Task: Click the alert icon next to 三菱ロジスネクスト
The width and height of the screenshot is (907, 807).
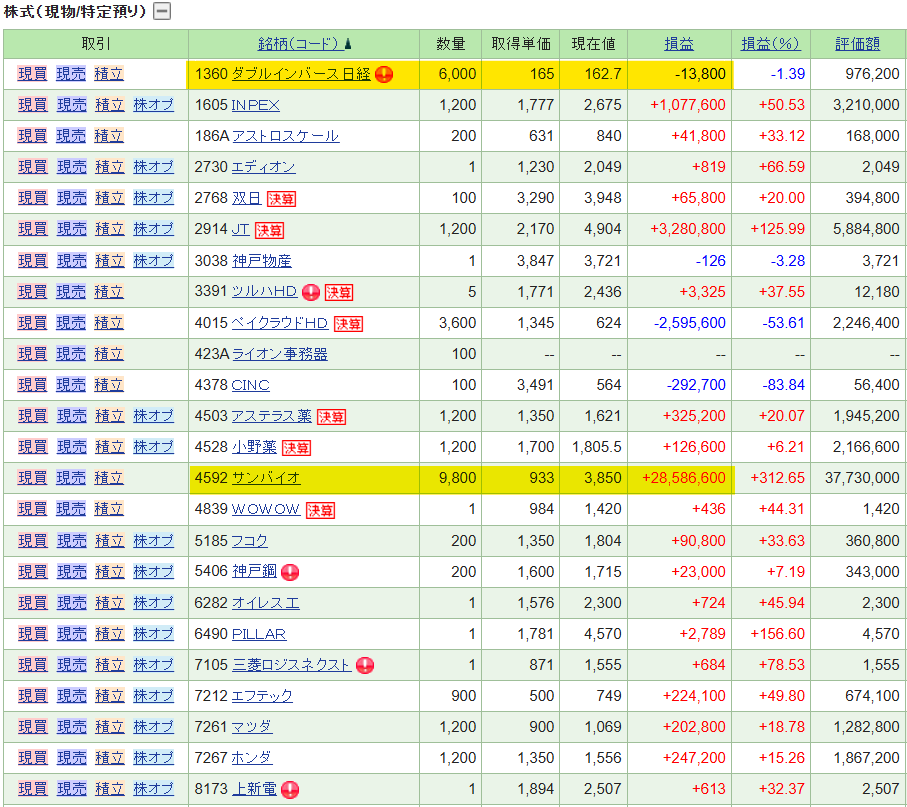Action: pyautogui.click(x=365, y=665)
